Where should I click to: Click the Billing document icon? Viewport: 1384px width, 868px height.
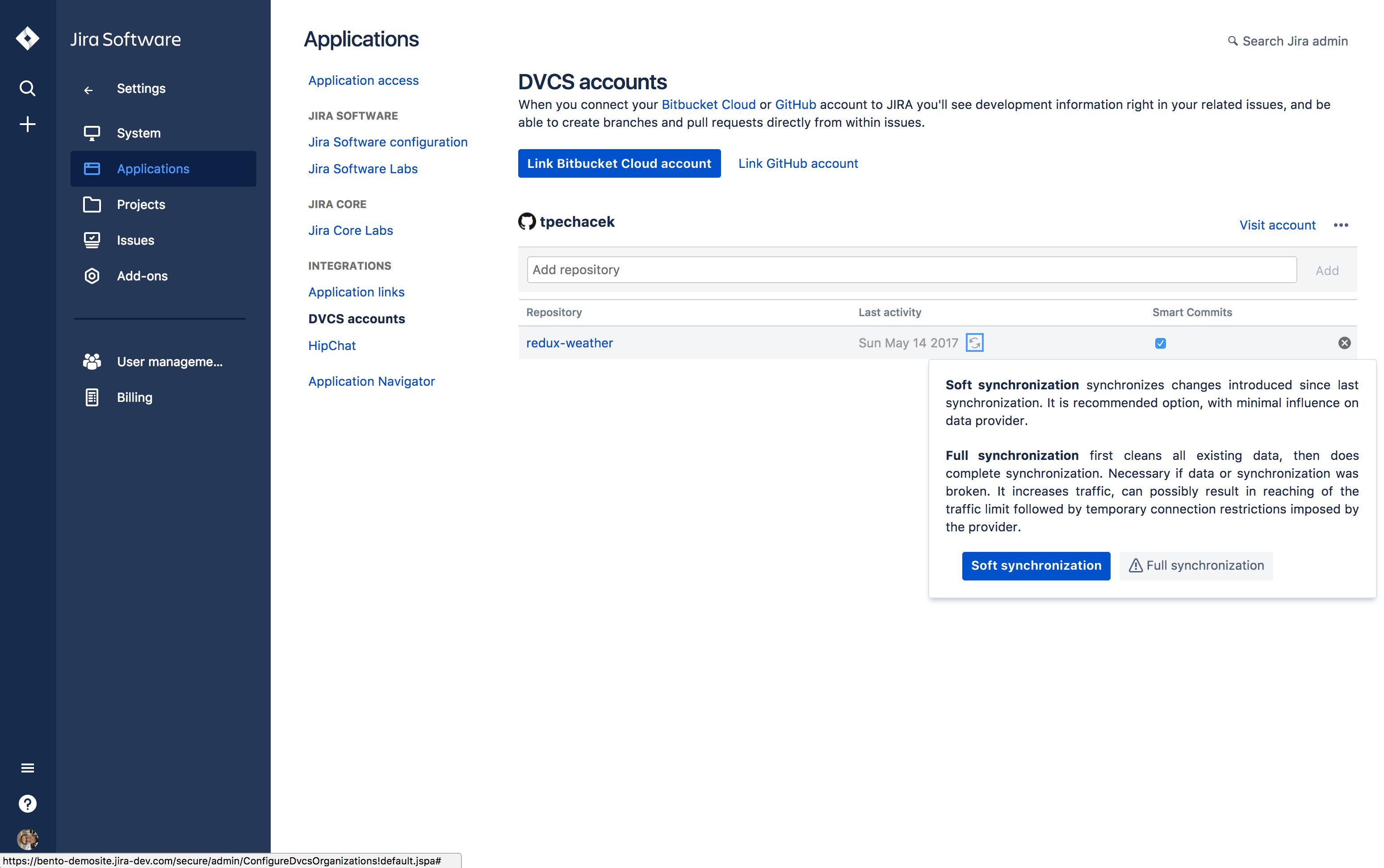click(92, 396)
